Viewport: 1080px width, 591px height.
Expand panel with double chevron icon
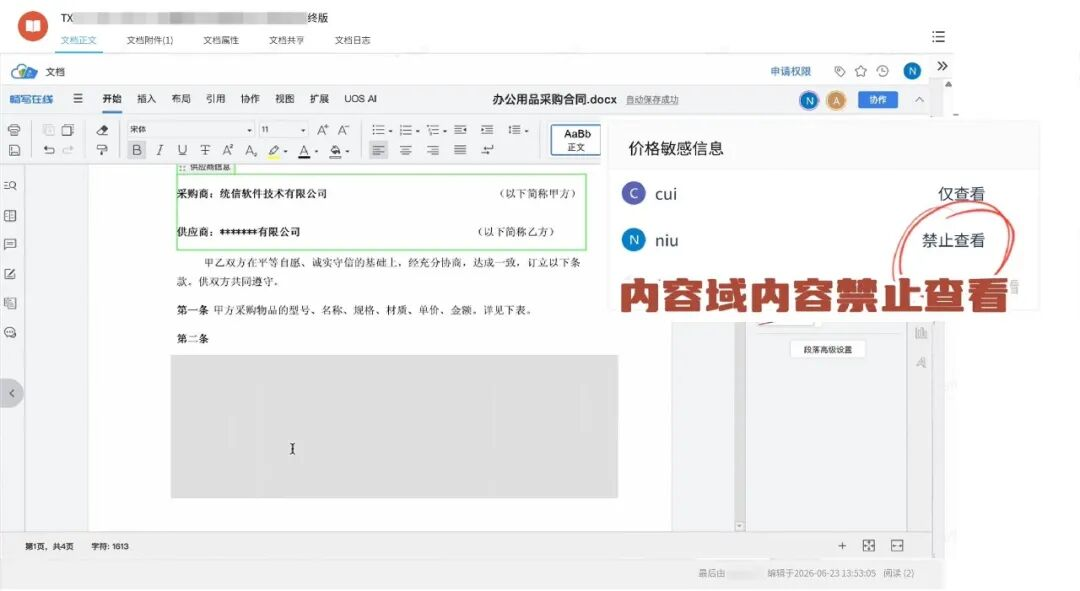coord(942,66)
